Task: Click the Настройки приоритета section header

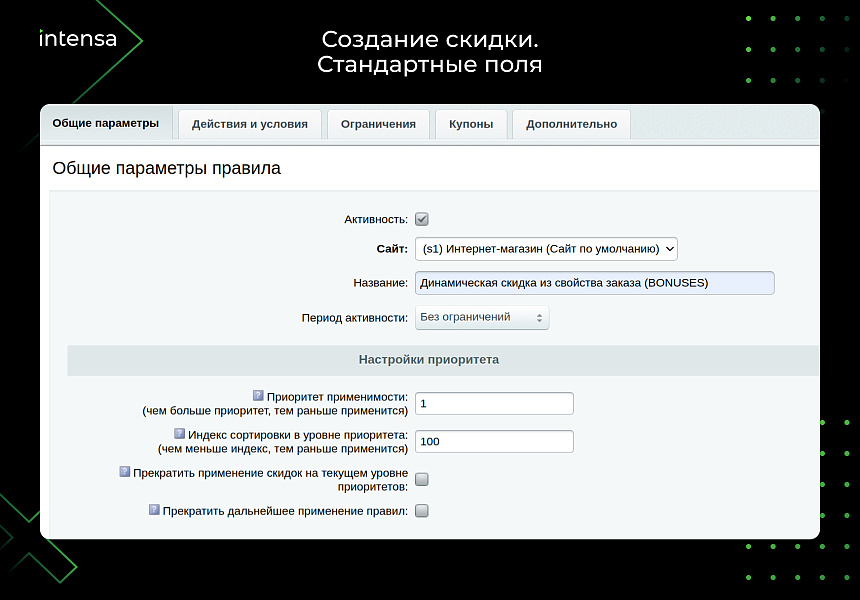Action: click(430, 360)
